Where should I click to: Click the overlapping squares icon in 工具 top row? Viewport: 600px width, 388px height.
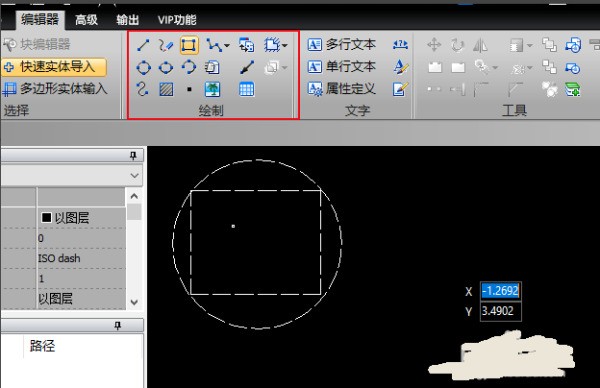[549, 45]
